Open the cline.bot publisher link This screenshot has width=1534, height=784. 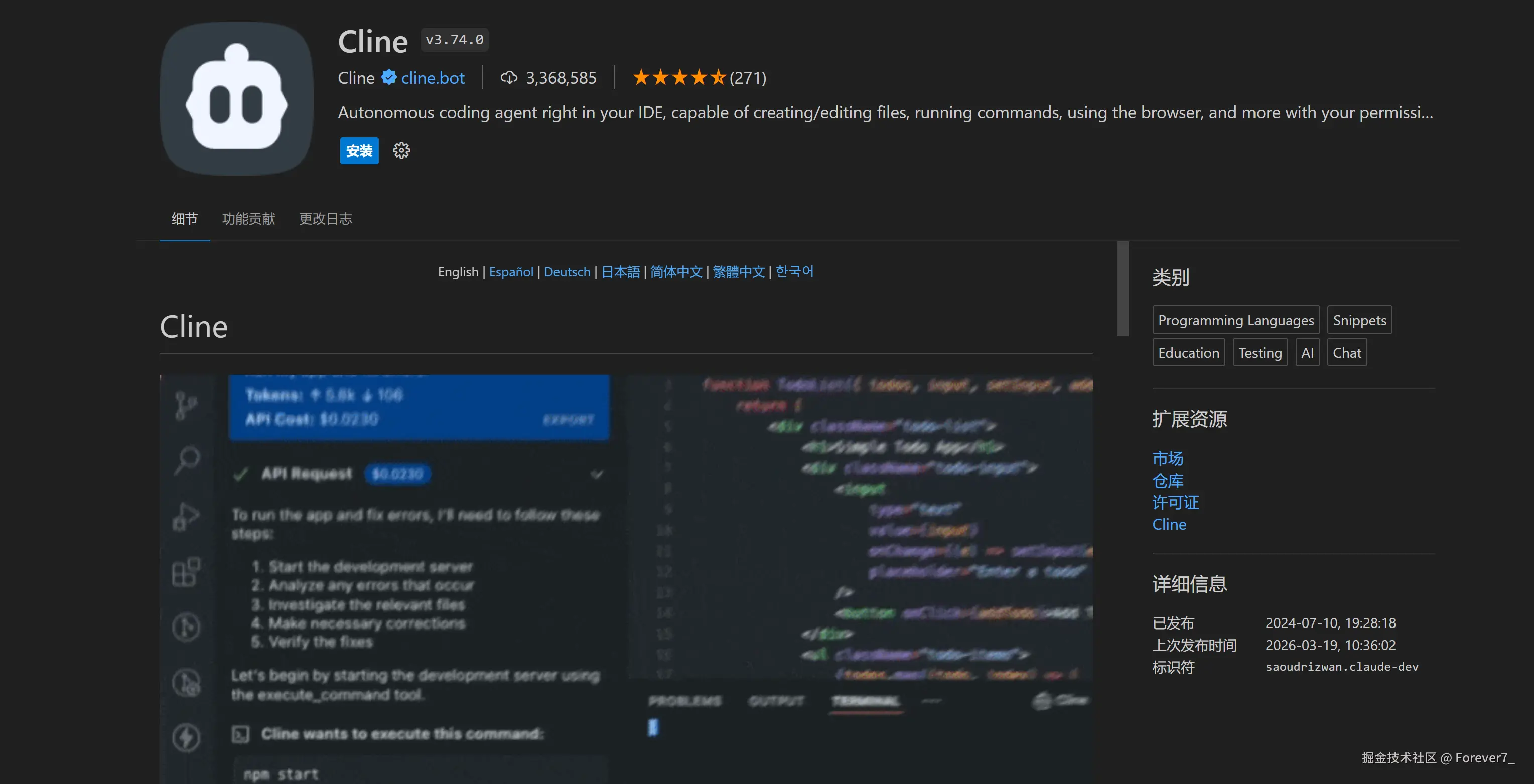pyautogui.click(x=433, y=78)
